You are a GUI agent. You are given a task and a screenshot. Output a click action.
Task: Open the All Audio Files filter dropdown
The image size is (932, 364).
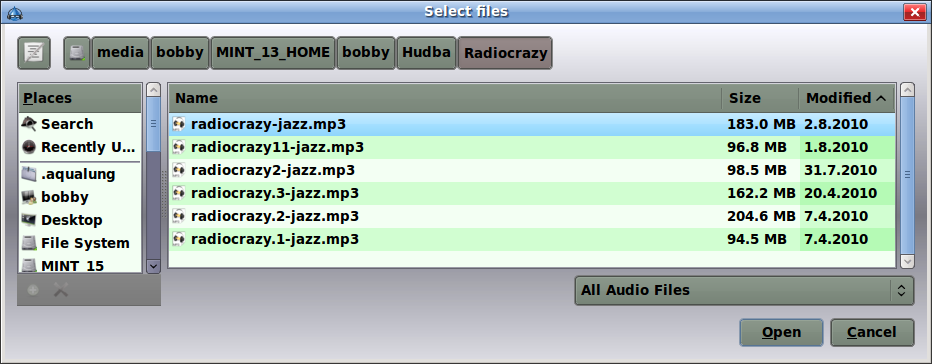point(744,290)
